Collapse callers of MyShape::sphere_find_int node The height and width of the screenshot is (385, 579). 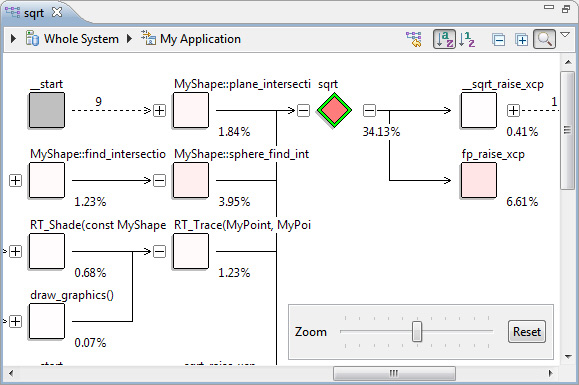tap(159, 181)
